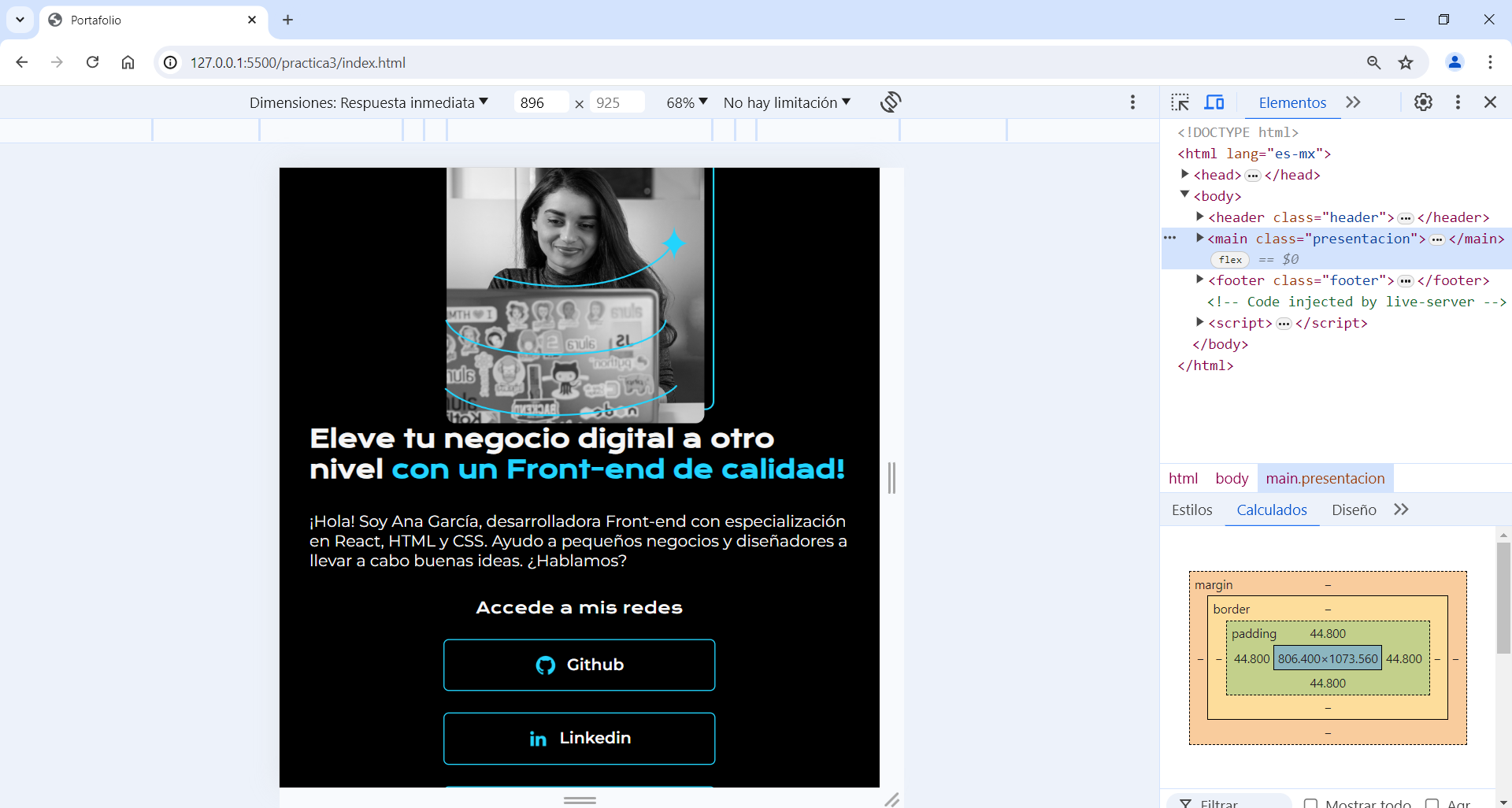The height and width of the screenshot is (808, 1512).
Task: Click the Github button
Action: tap(580, 665)
